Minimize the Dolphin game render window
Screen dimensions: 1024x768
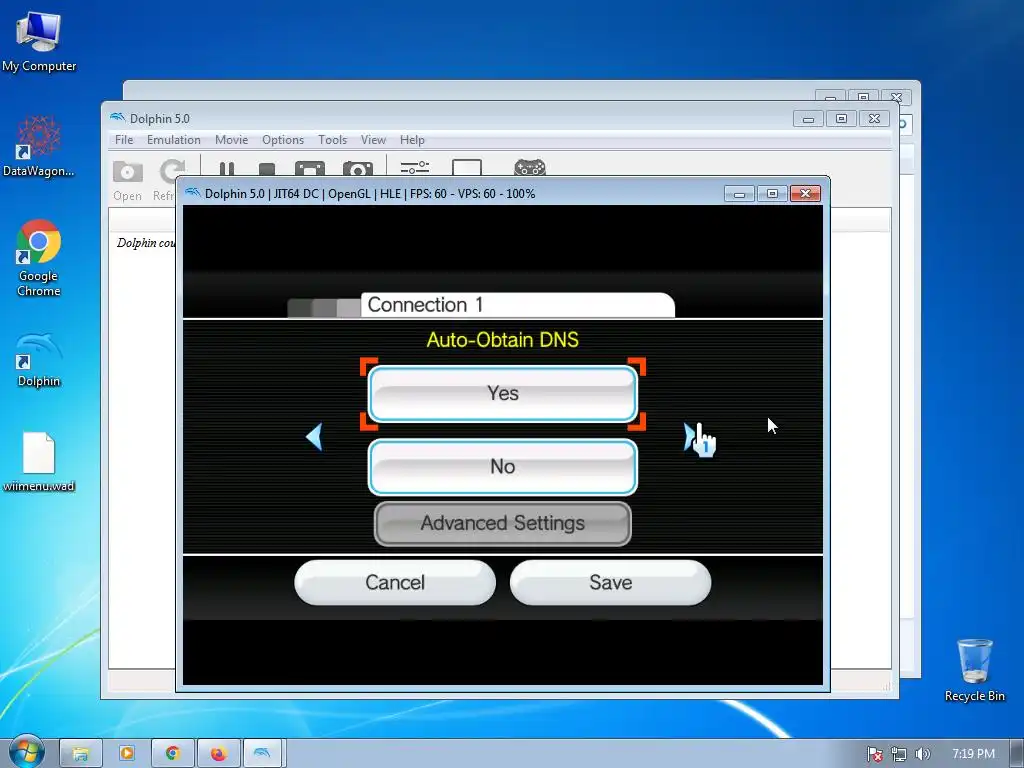(x=739, y=194)
